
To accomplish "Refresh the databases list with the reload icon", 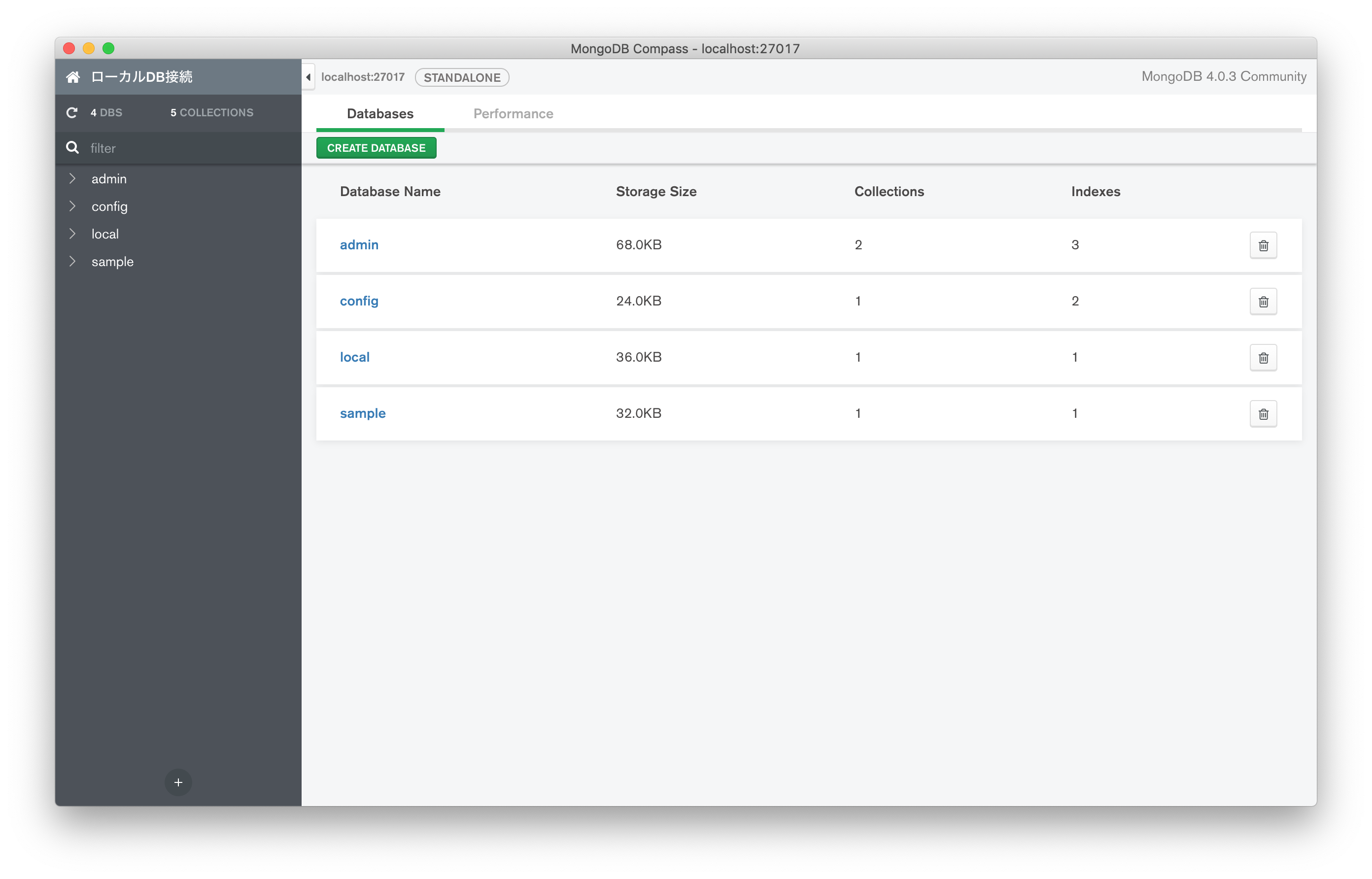I will 71,112.
